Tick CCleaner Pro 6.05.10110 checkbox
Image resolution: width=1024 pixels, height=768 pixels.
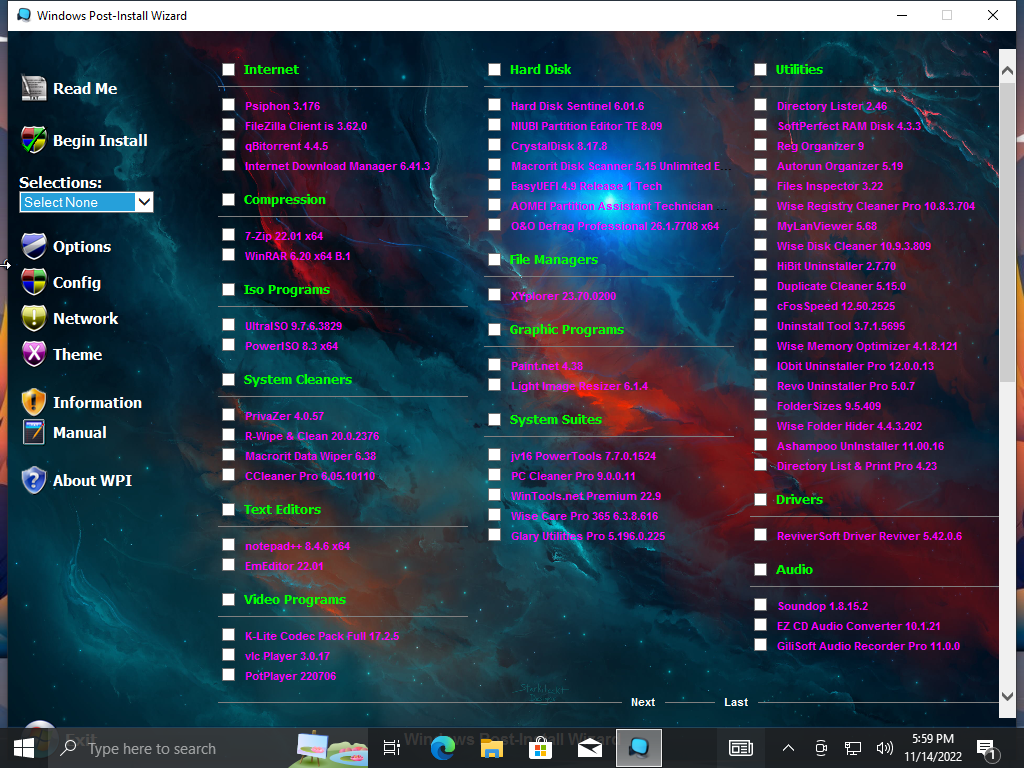(x=228, y=475)
